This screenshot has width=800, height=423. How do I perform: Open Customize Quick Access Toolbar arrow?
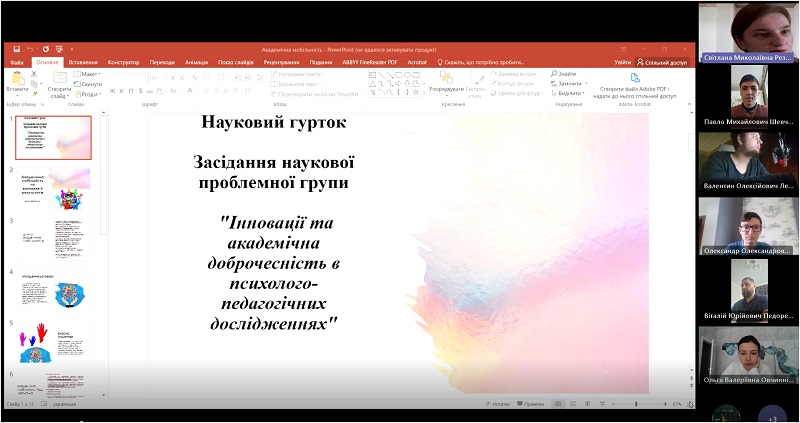(x=72, y=49)
